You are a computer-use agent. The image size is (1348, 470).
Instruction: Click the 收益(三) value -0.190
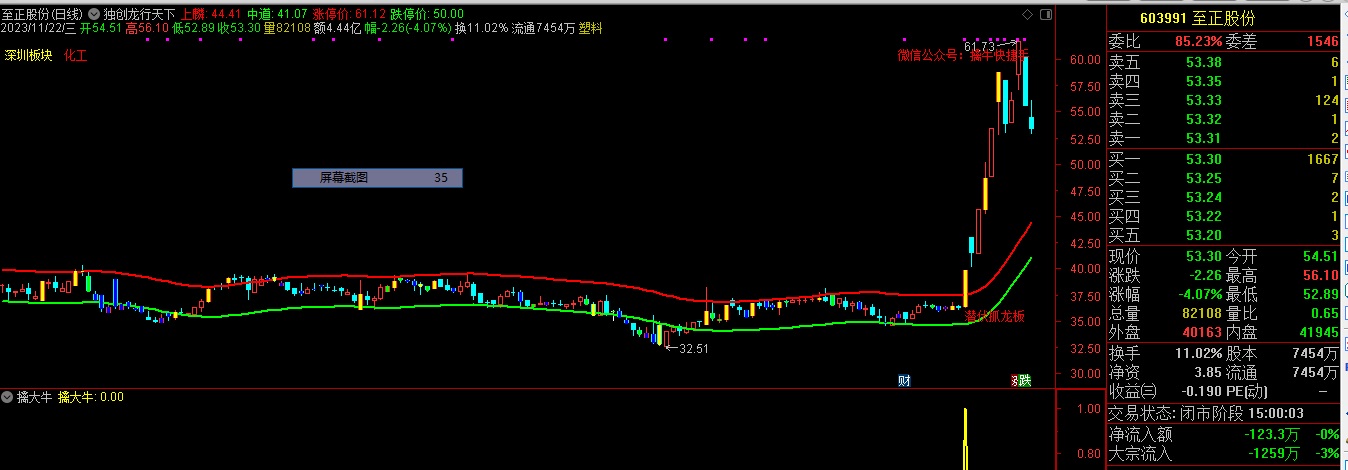click(x=1201, y=391)
